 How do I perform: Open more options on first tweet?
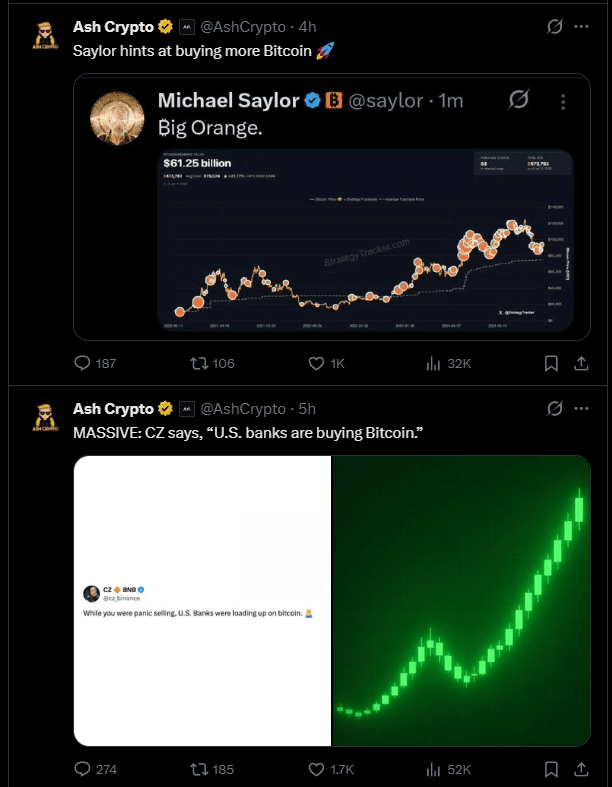[583, 27]
